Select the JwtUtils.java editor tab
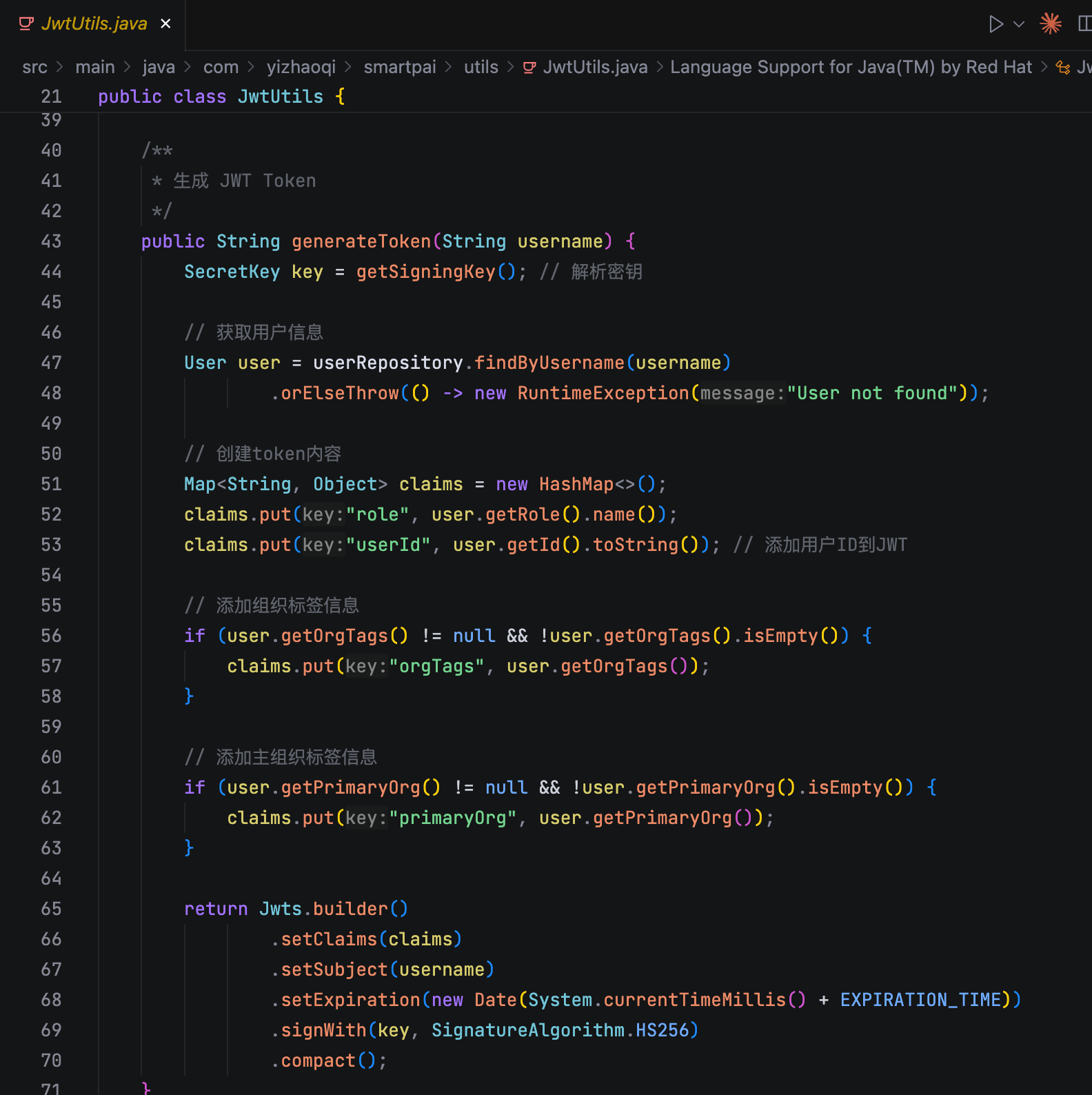1092x1095 pixels. 94,23
